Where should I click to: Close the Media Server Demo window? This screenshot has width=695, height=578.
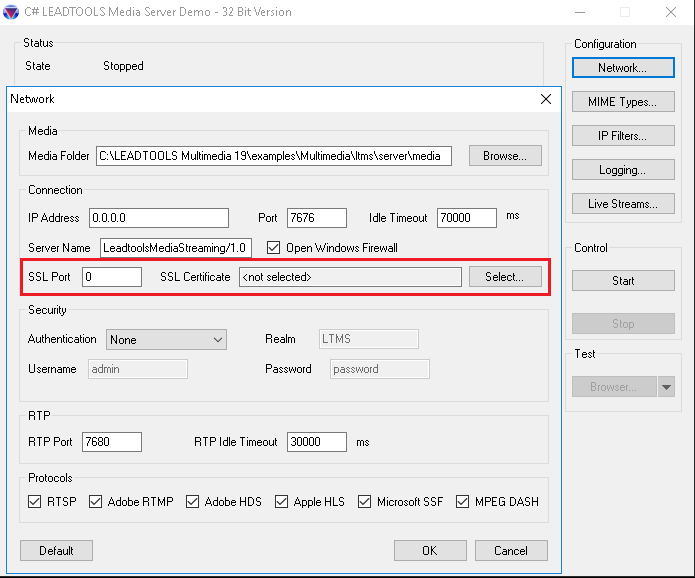click(671, 12)
